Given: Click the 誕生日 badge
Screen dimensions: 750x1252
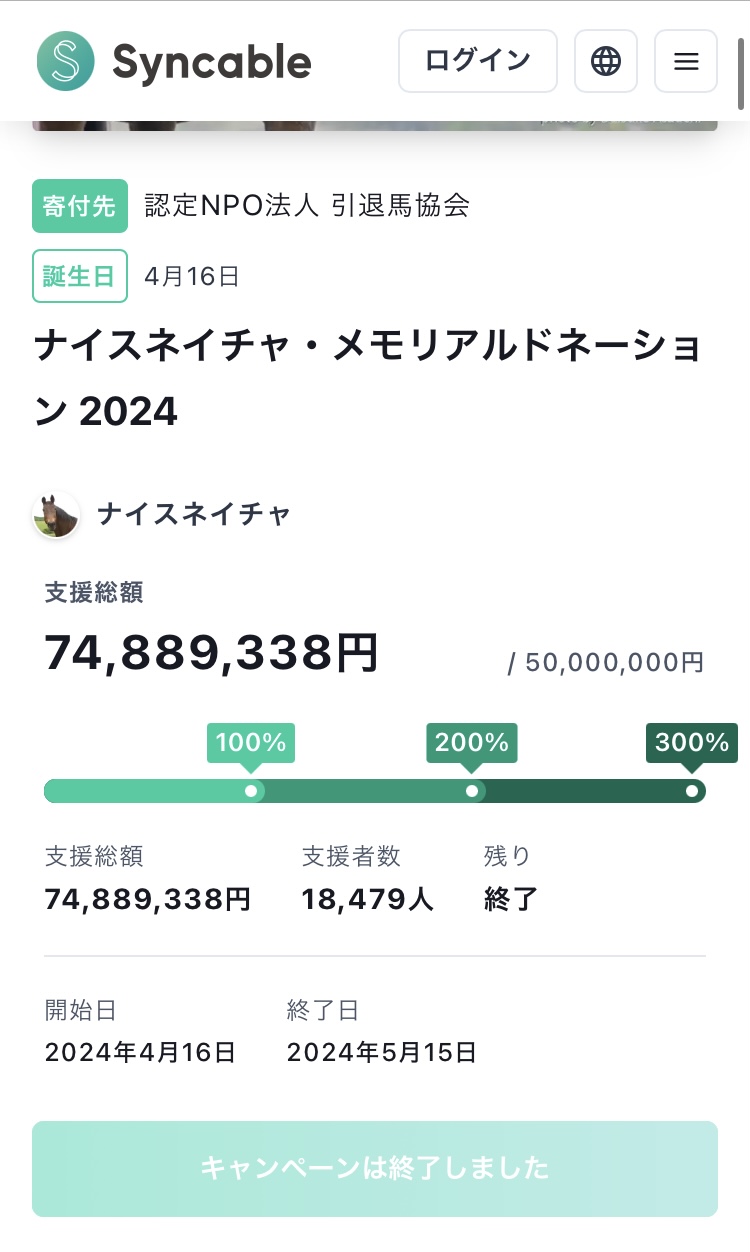Looking at the screenshot, I should point(80,276).
